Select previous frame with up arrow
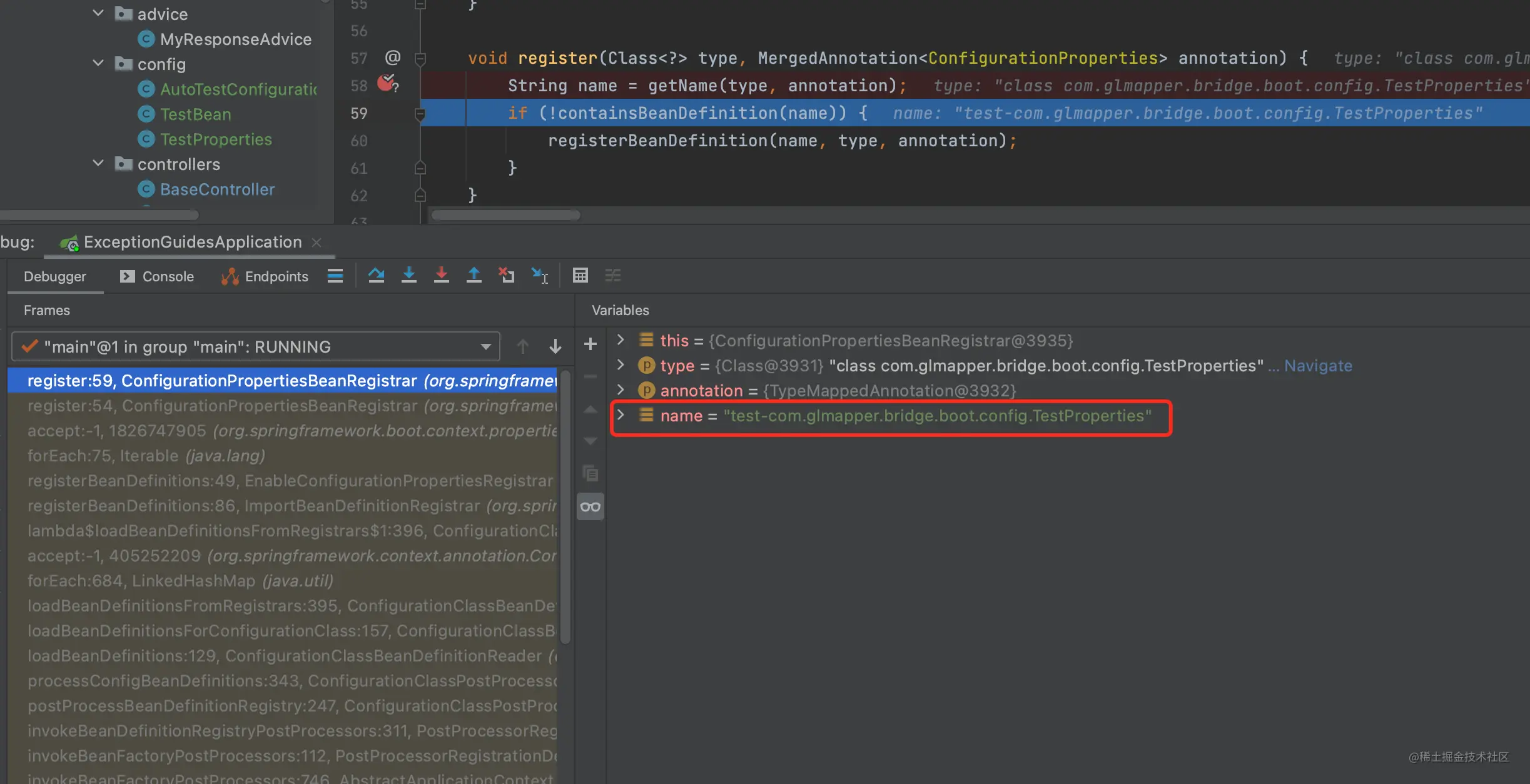The image size is (1530, 784). (x=523, y=346)
